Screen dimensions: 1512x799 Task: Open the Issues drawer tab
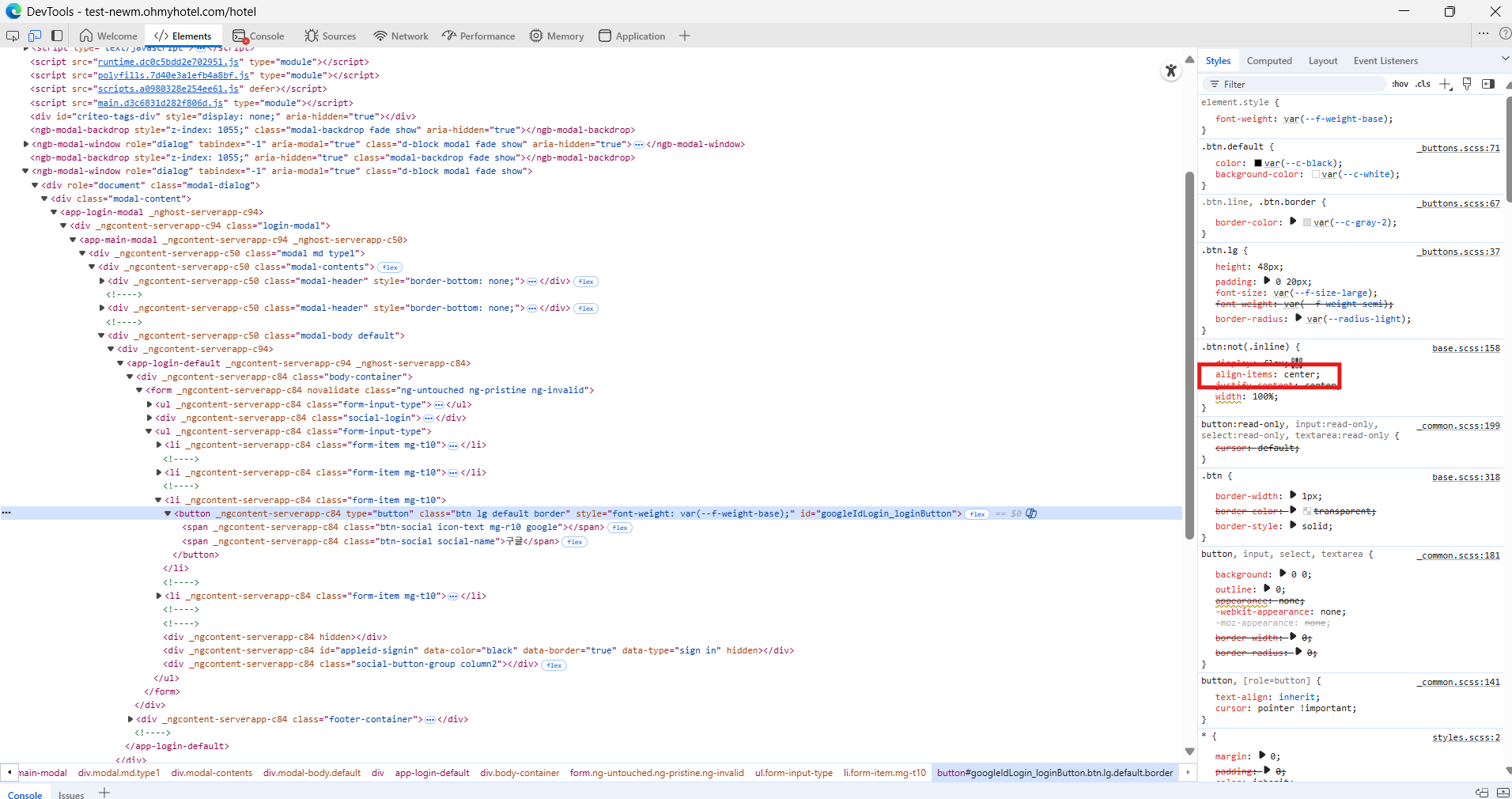coord(71,795)
